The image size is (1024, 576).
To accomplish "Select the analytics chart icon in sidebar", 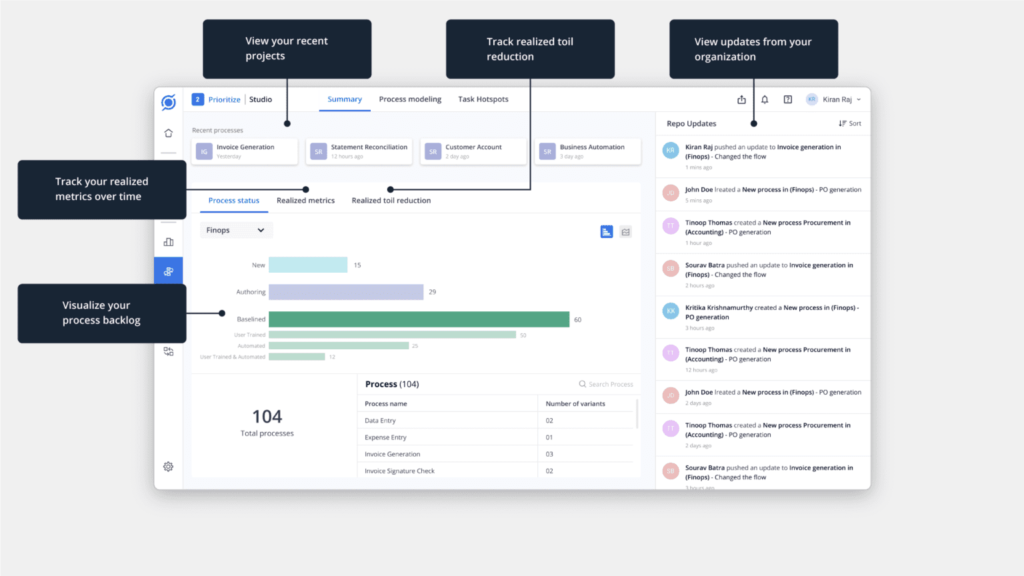I will (x=169, y=241).
